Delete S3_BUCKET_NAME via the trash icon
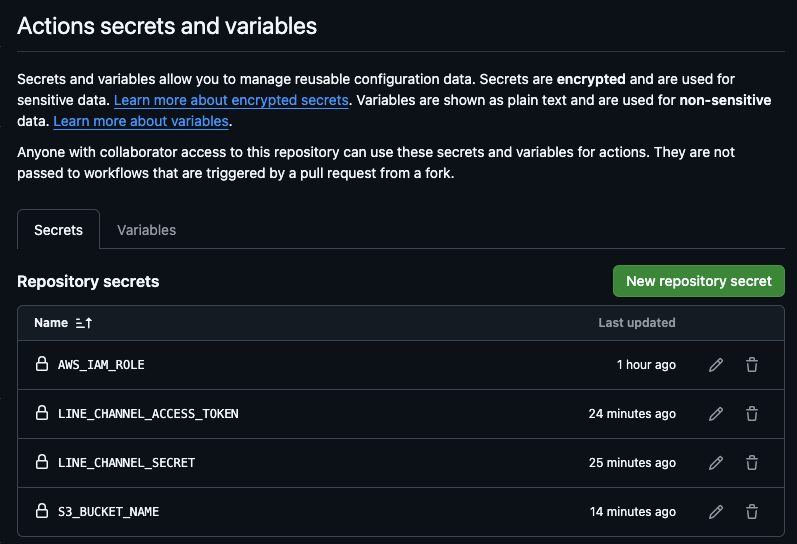The height and width of the screenshot is (544, 797). (752, 511)
